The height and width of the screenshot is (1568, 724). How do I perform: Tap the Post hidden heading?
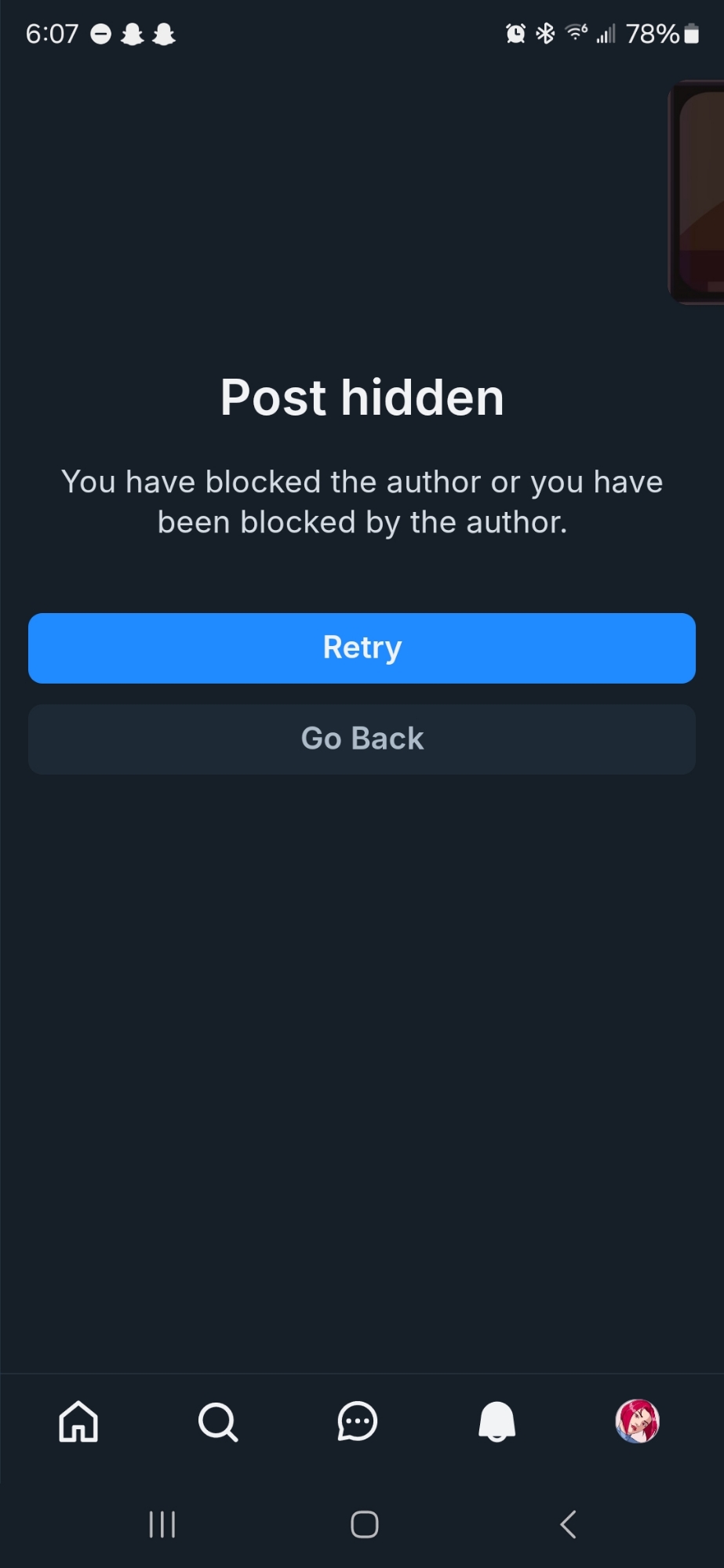click(x=362, y=397)
